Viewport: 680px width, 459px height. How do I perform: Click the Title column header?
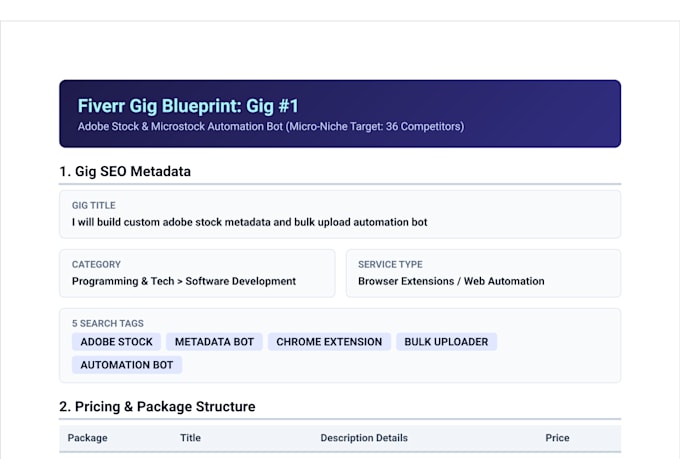coord(190,438)
